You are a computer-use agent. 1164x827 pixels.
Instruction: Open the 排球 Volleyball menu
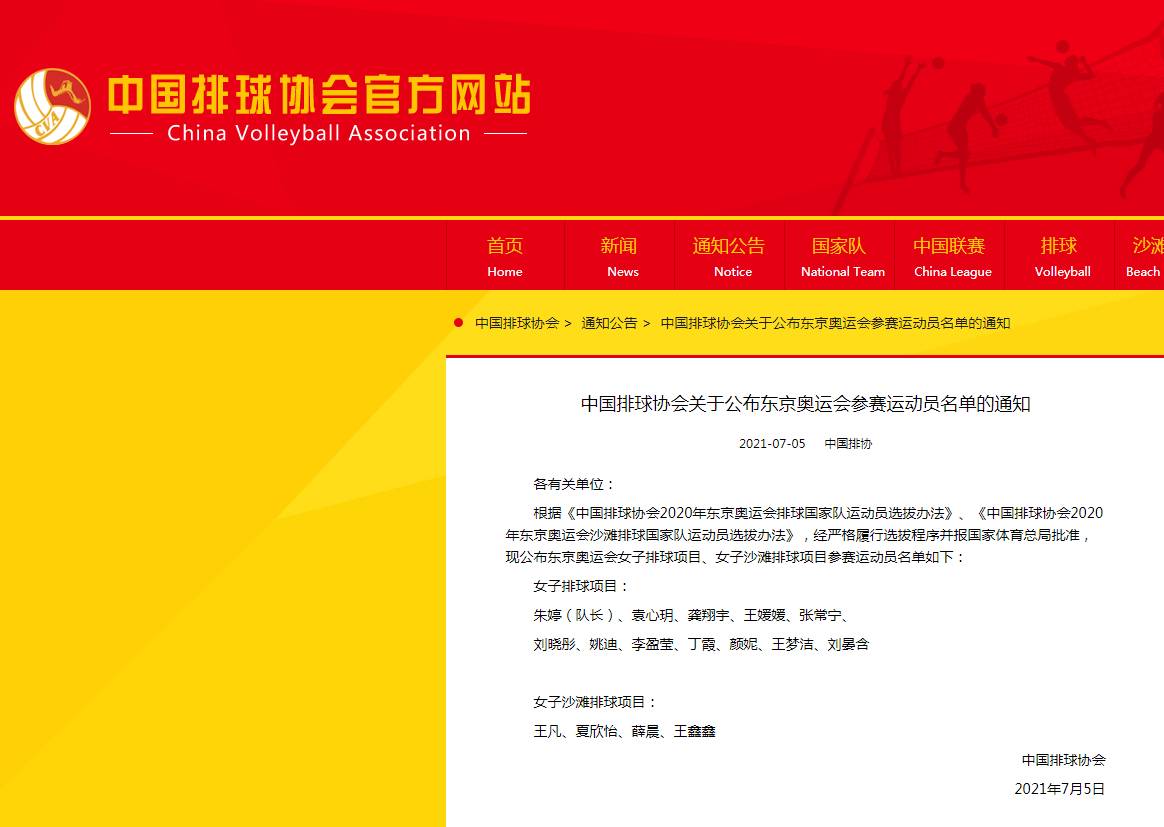pos(1060,256)
